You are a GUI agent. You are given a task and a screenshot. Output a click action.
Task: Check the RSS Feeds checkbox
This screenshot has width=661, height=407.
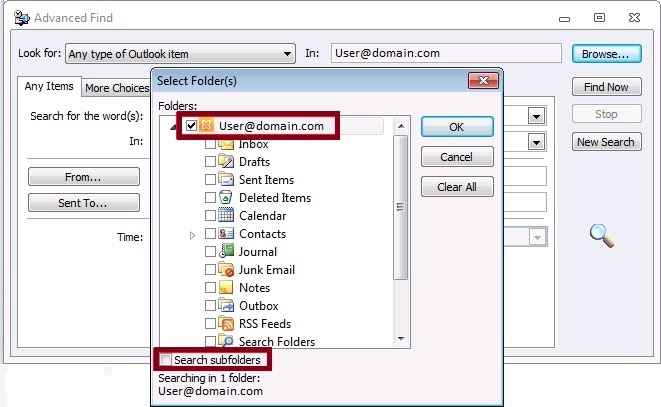[x=210, y=323]
